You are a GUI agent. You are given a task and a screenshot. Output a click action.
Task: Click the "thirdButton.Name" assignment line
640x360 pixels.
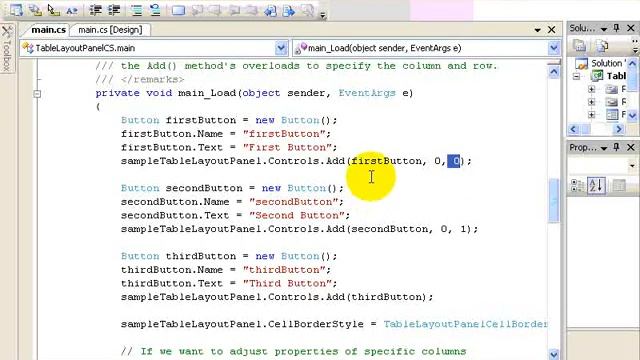click(x=226, y=270)
